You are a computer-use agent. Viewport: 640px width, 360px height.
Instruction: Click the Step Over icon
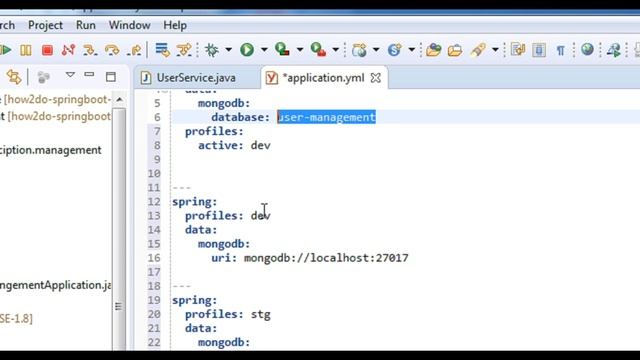click(x=112, y=50)
